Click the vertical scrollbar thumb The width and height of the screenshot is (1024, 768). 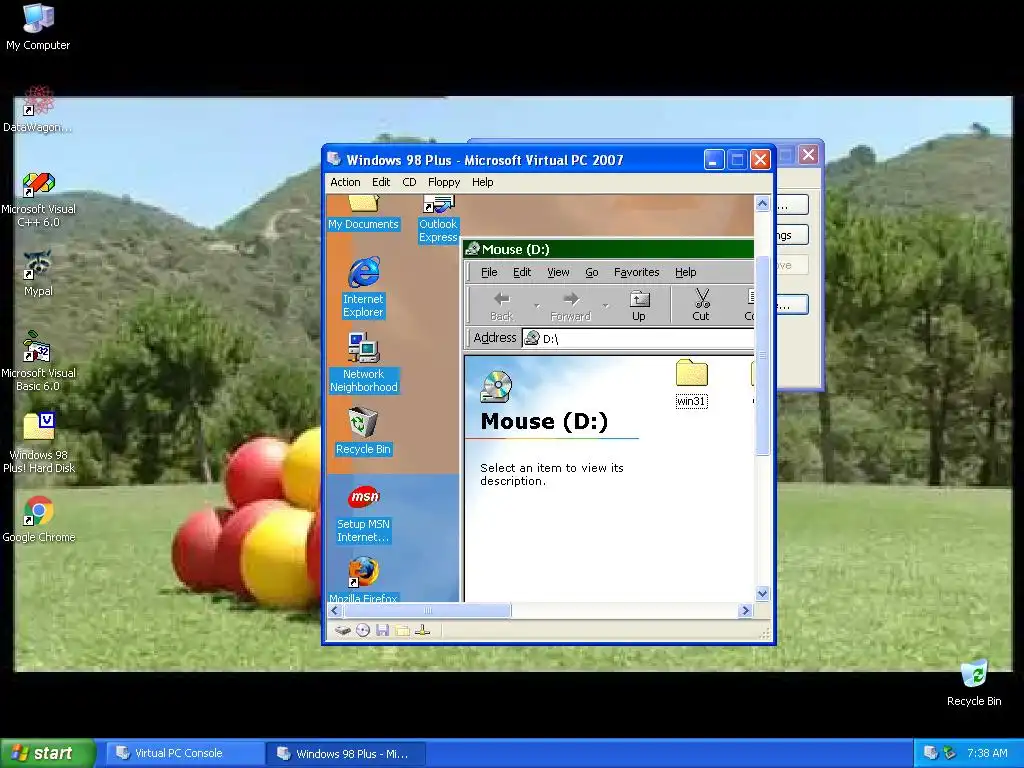762,356
